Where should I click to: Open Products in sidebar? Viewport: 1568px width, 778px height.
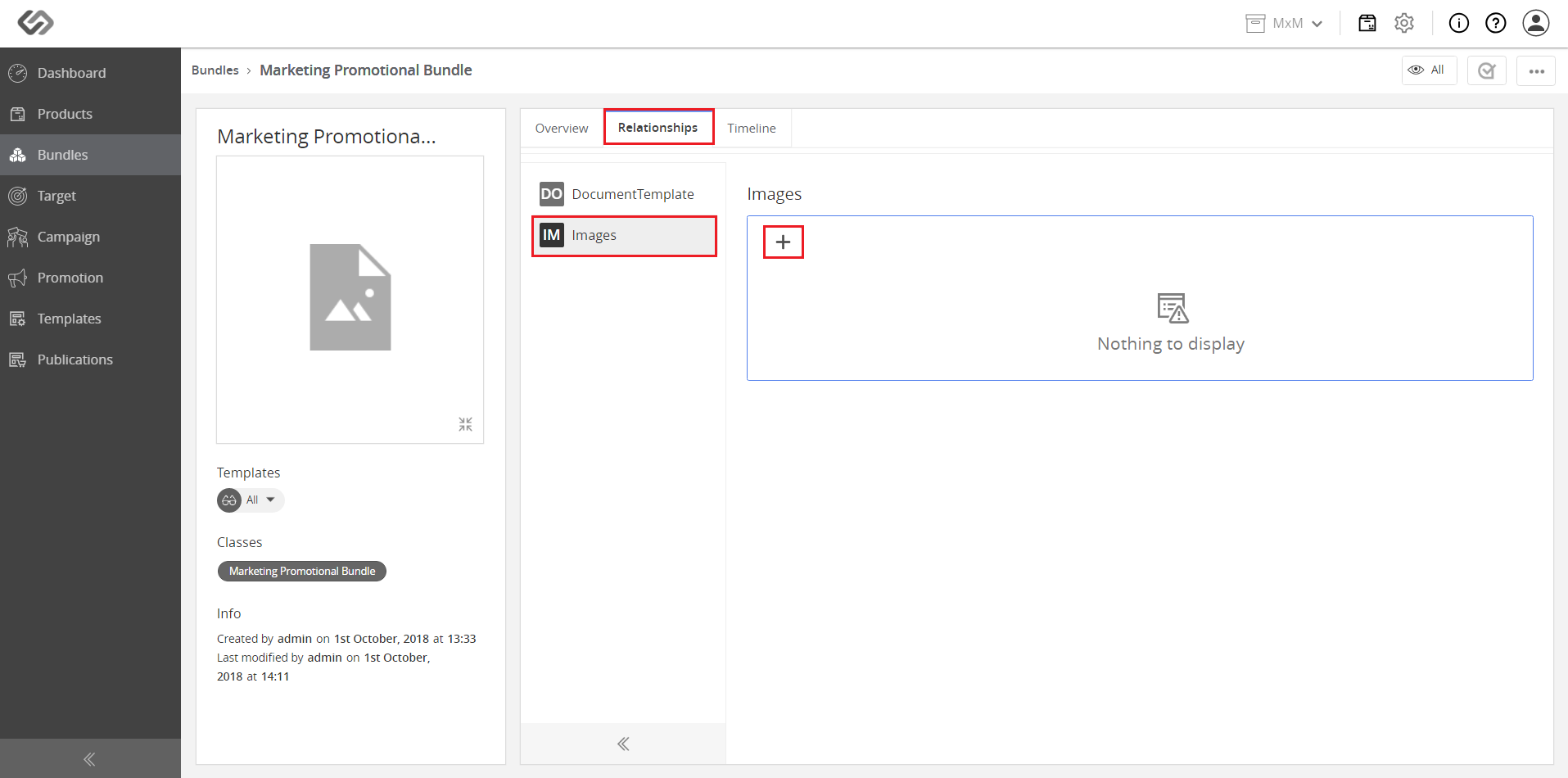[x=90, y=114]
